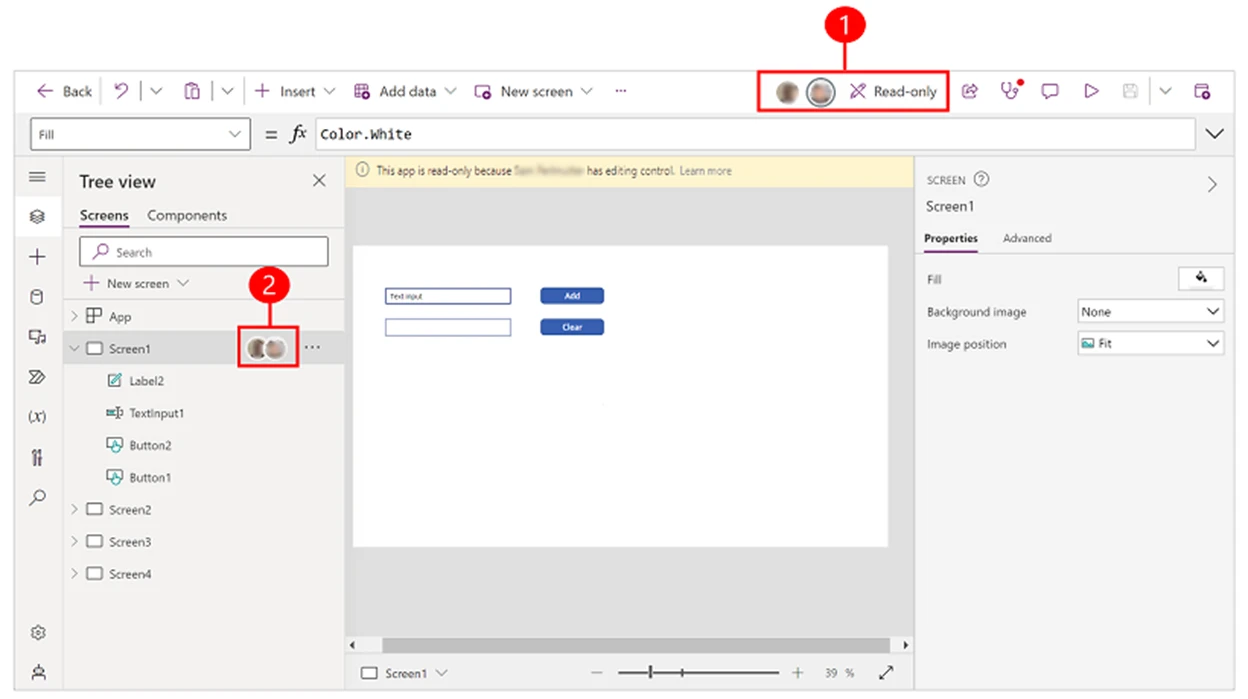
Task: Open the Comments bubble icon
Action: coord(1050,91)
